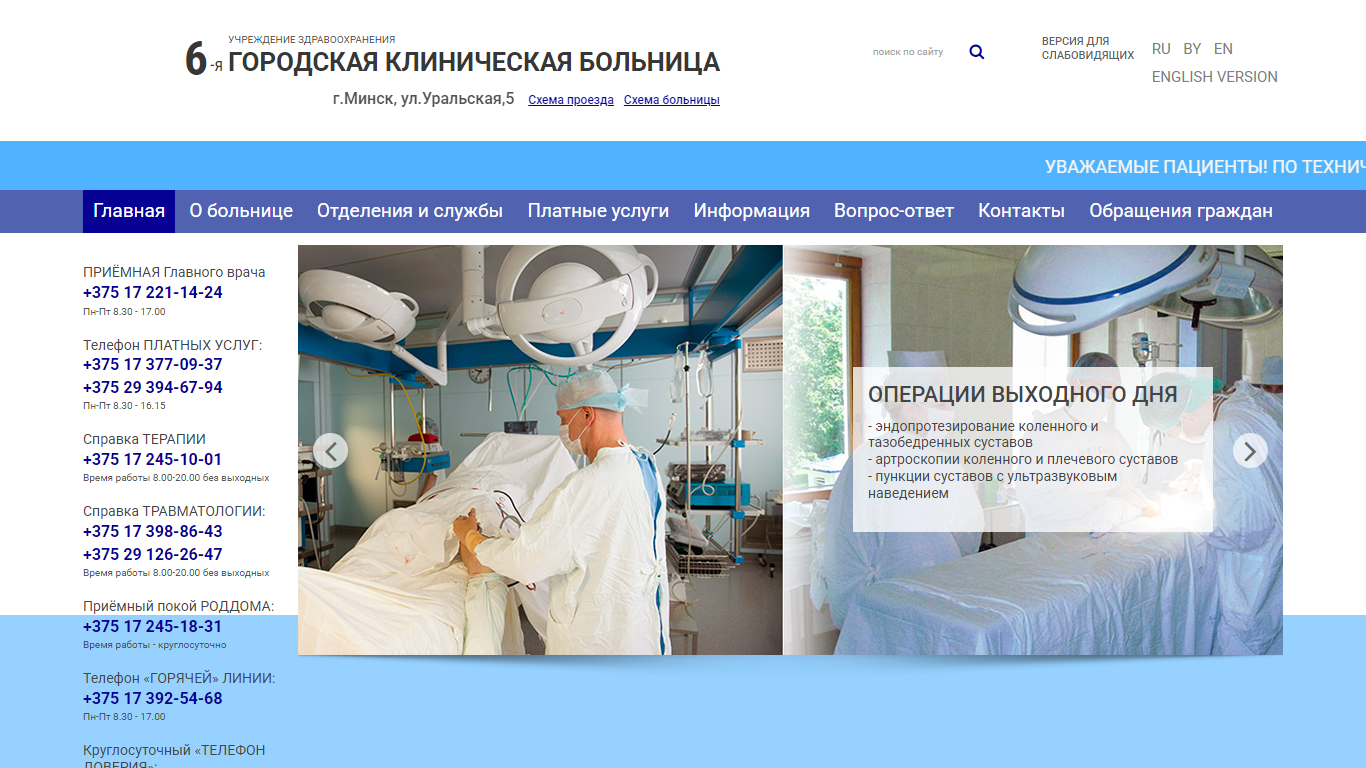1366x768 pixels.
Task: Open the Схема больницы link
Action: coord(672,100)
